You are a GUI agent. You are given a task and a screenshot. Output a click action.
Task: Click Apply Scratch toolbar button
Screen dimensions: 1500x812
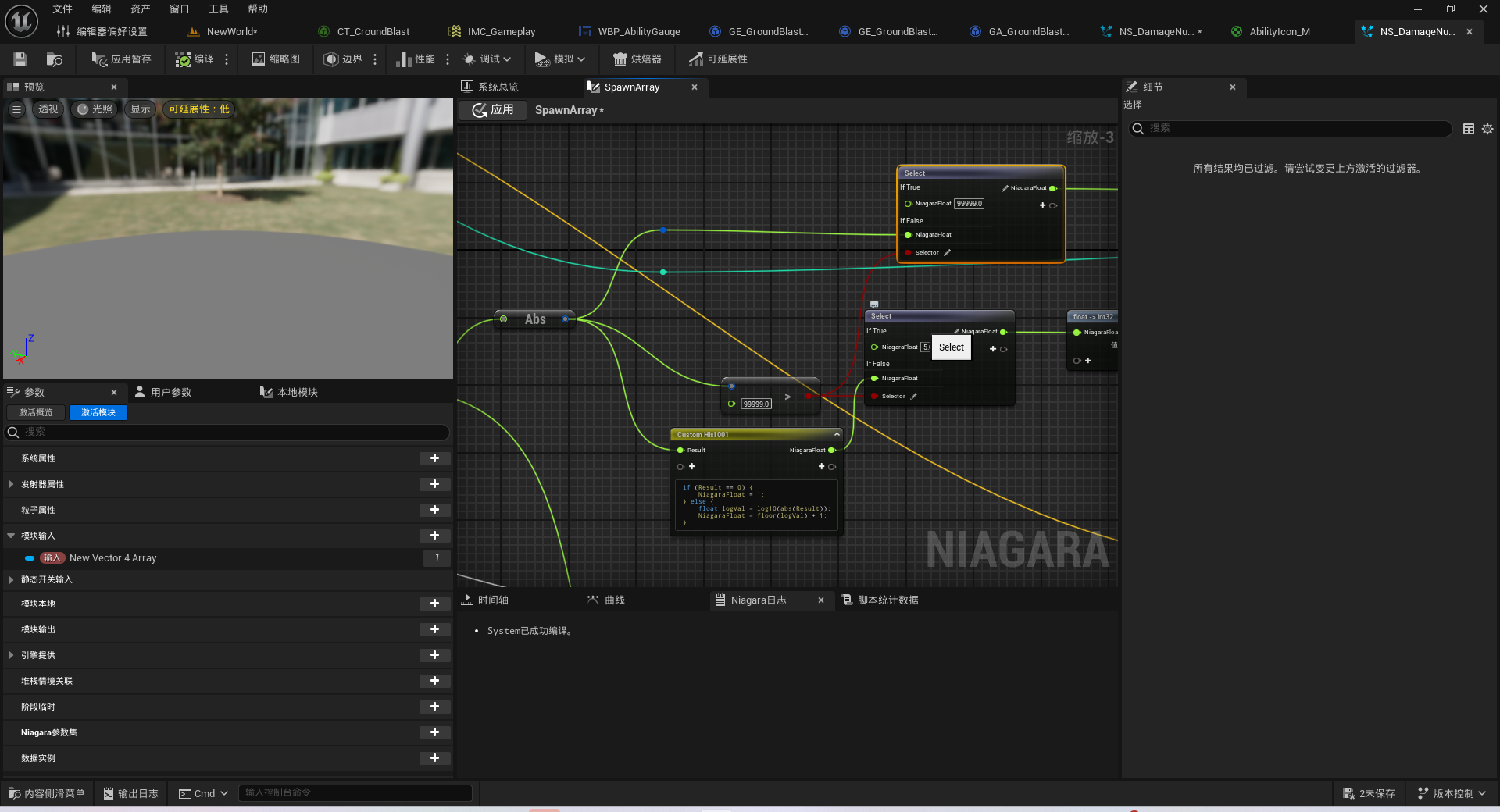[x=122, y=59]
